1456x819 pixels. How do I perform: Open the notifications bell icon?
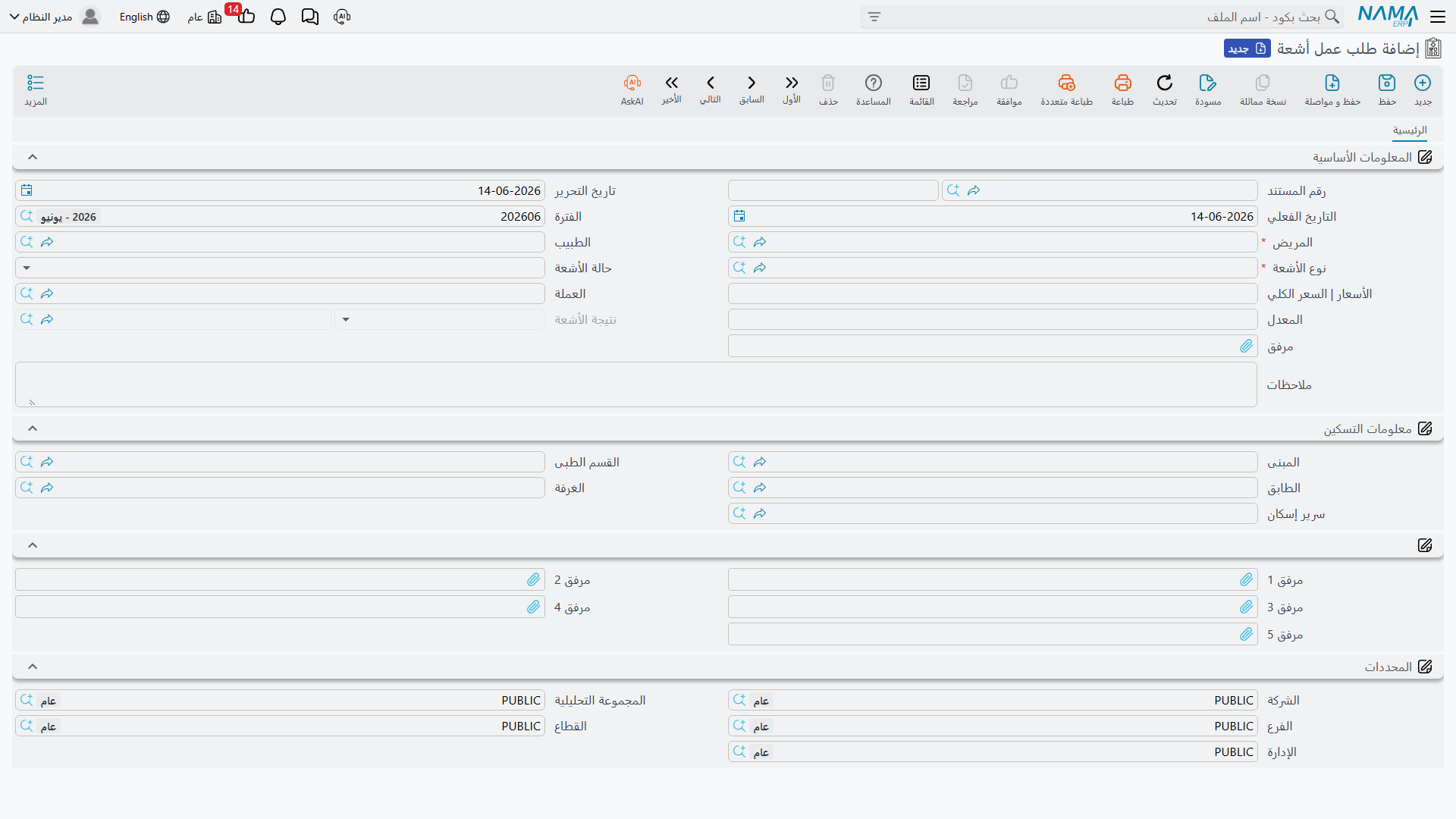tap(278, 17)
